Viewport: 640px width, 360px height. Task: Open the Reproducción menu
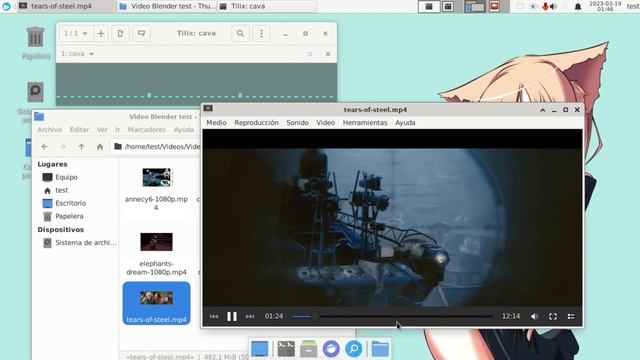coord(256,122)
